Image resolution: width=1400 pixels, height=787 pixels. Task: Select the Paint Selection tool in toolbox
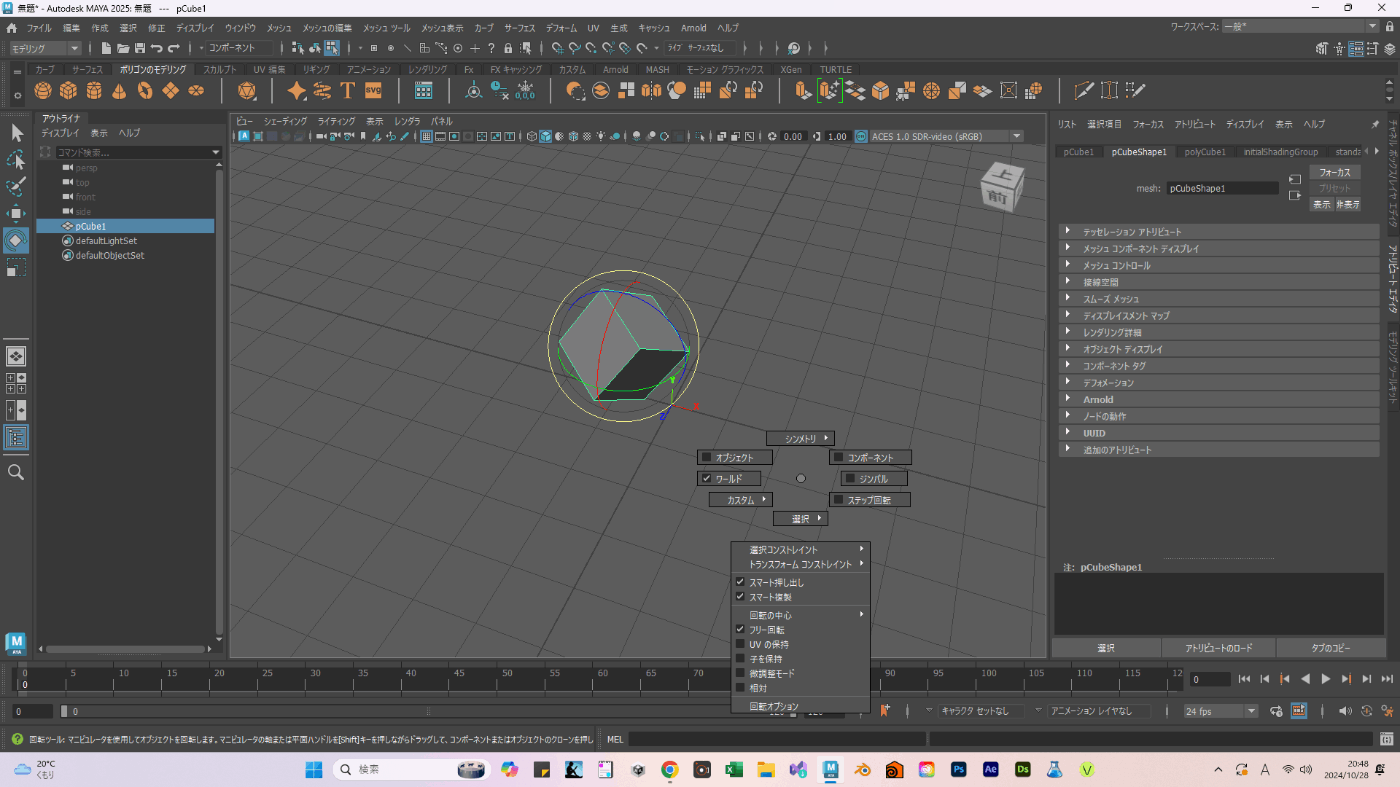pyautogui.click(x=16, y=187)
